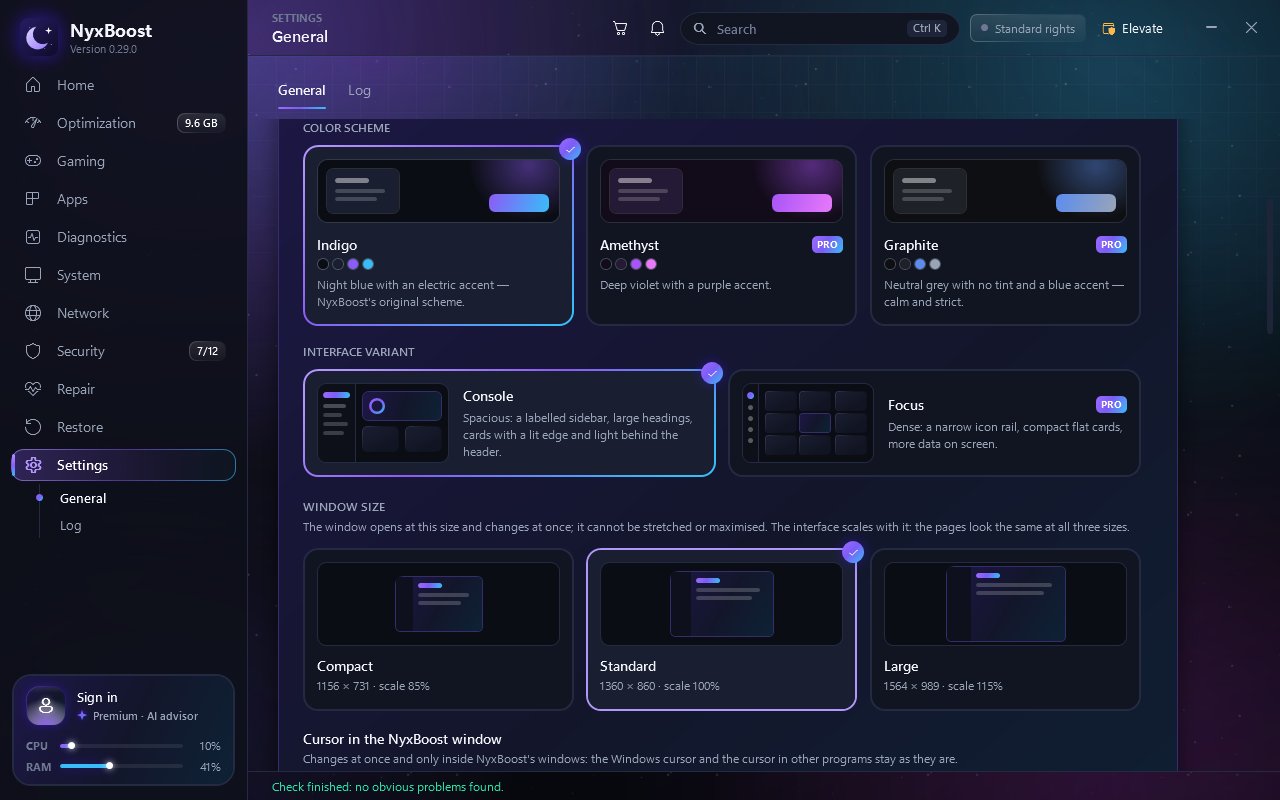Switch to the General tab
The width and height of the screenshot is (1280, 800).
(x=301, y=90)
